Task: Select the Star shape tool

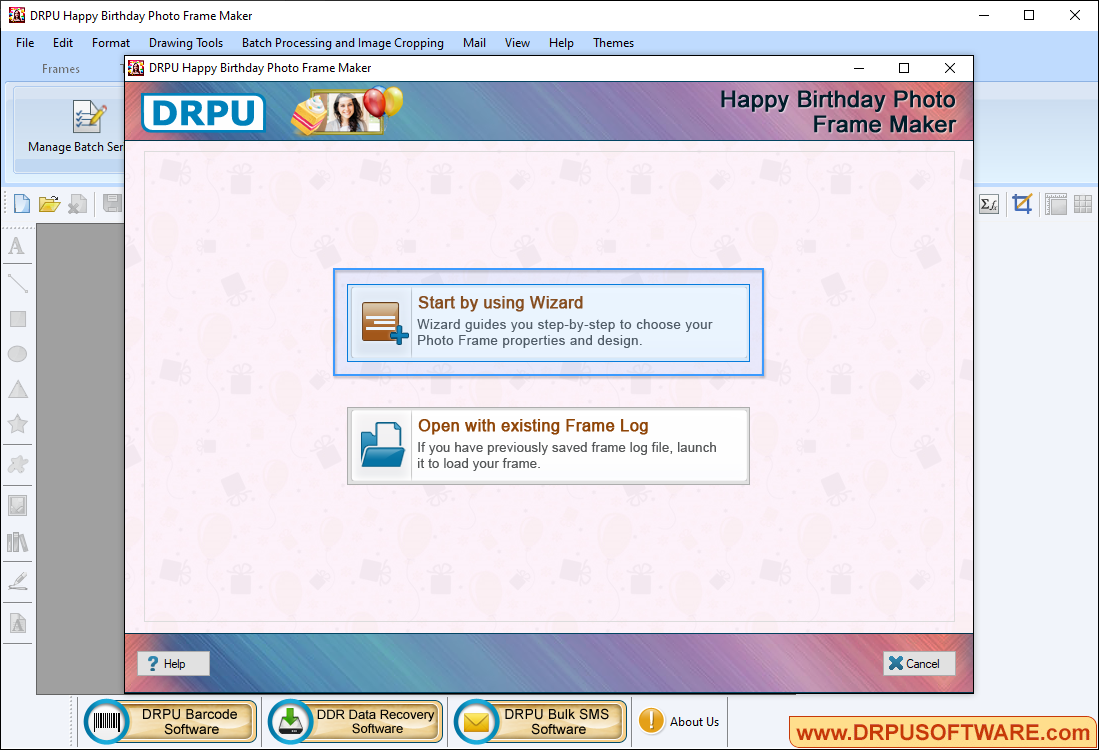Action: pos(16,424)
